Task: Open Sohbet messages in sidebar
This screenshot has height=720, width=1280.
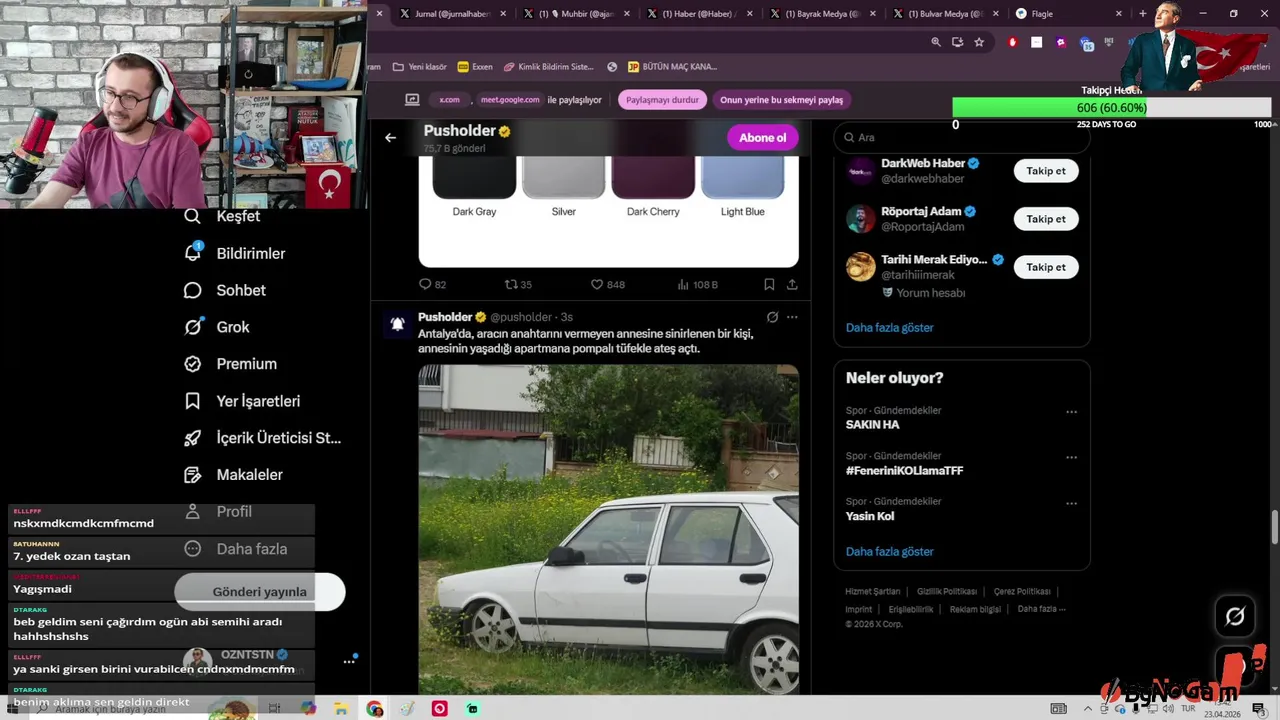Action: pos(225,290)
